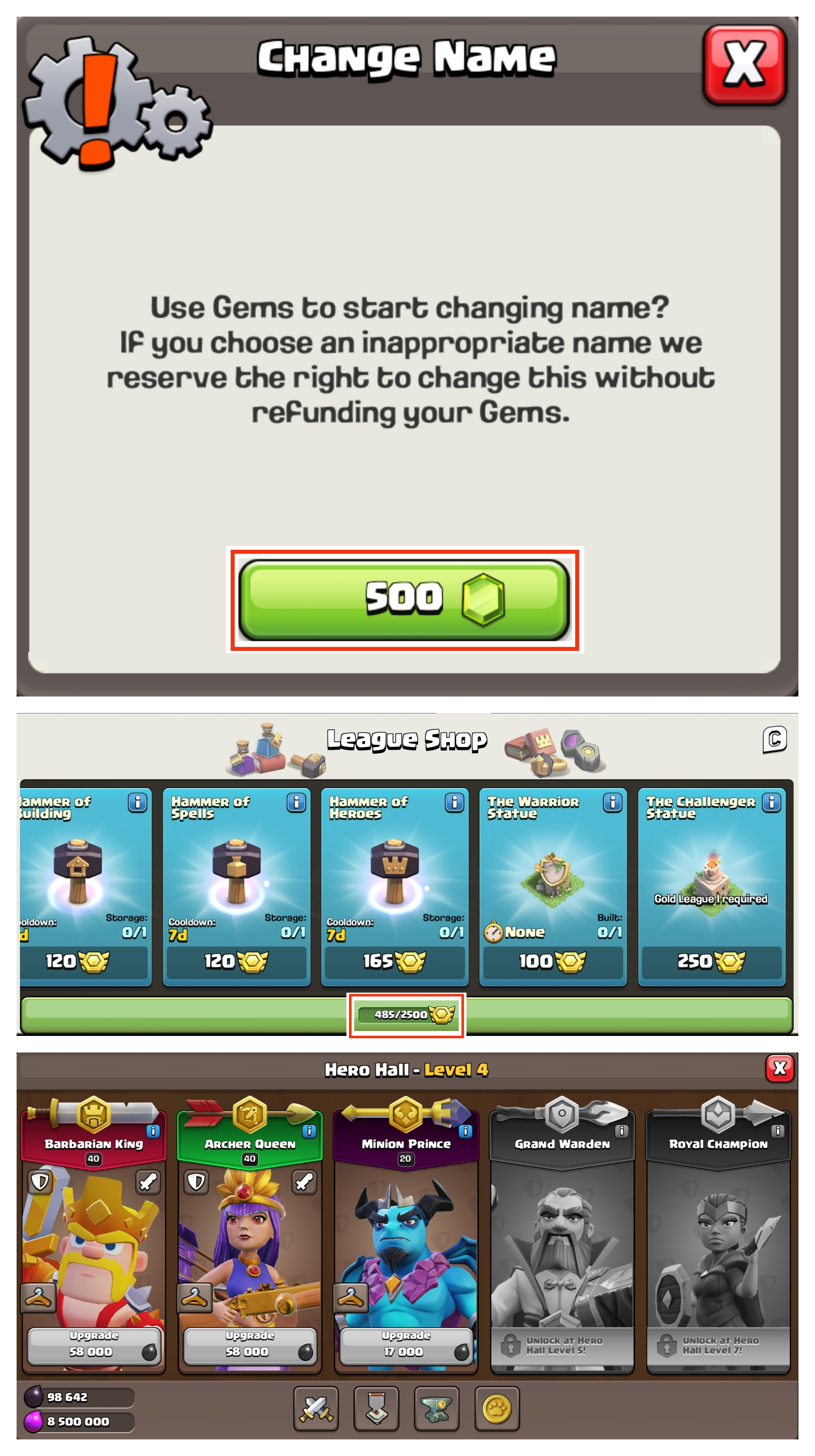Open Minion Prince skin hanger icon
The image size is (815, 1456).
pos(350,1297)
